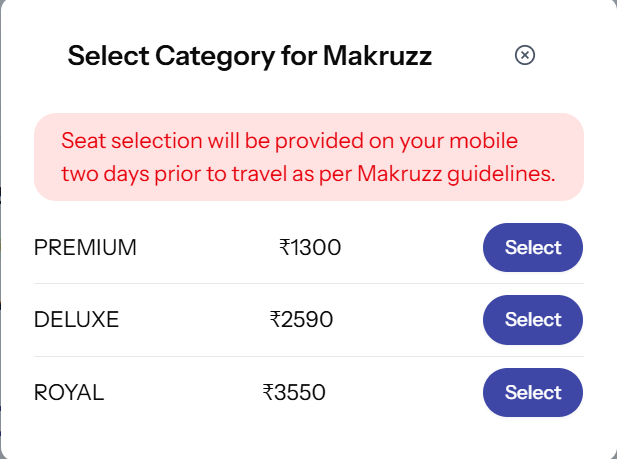
Task: Choose the DELUXE ₹2590 Select button
Action: (x=533, y=320)
